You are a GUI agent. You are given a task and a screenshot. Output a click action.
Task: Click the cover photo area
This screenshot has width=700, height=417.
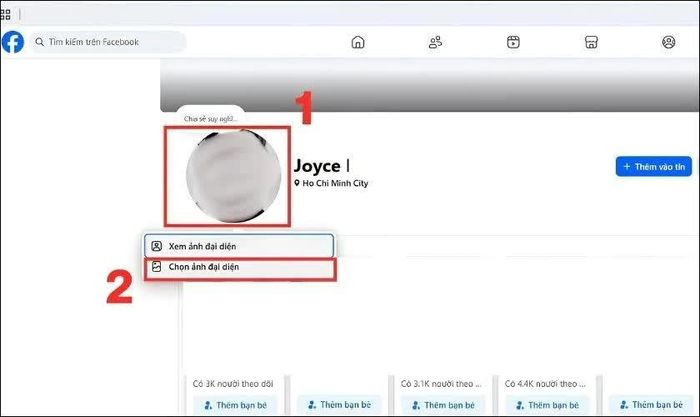pyautogui.click(x=430, y=85)
